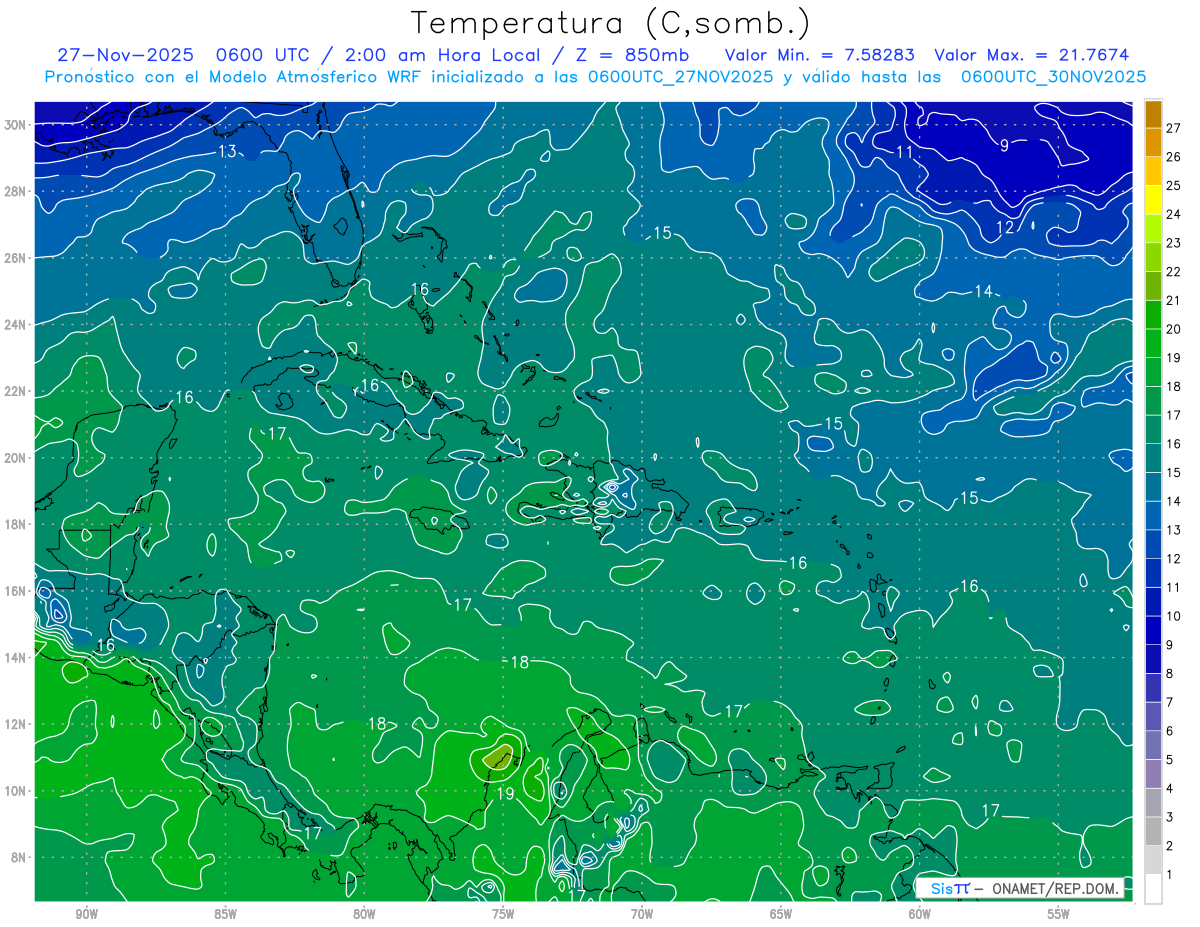Pick the bright yellow swatch on color scale
The width and height of the screenshot is (1200, 927).
(1153, 199)
